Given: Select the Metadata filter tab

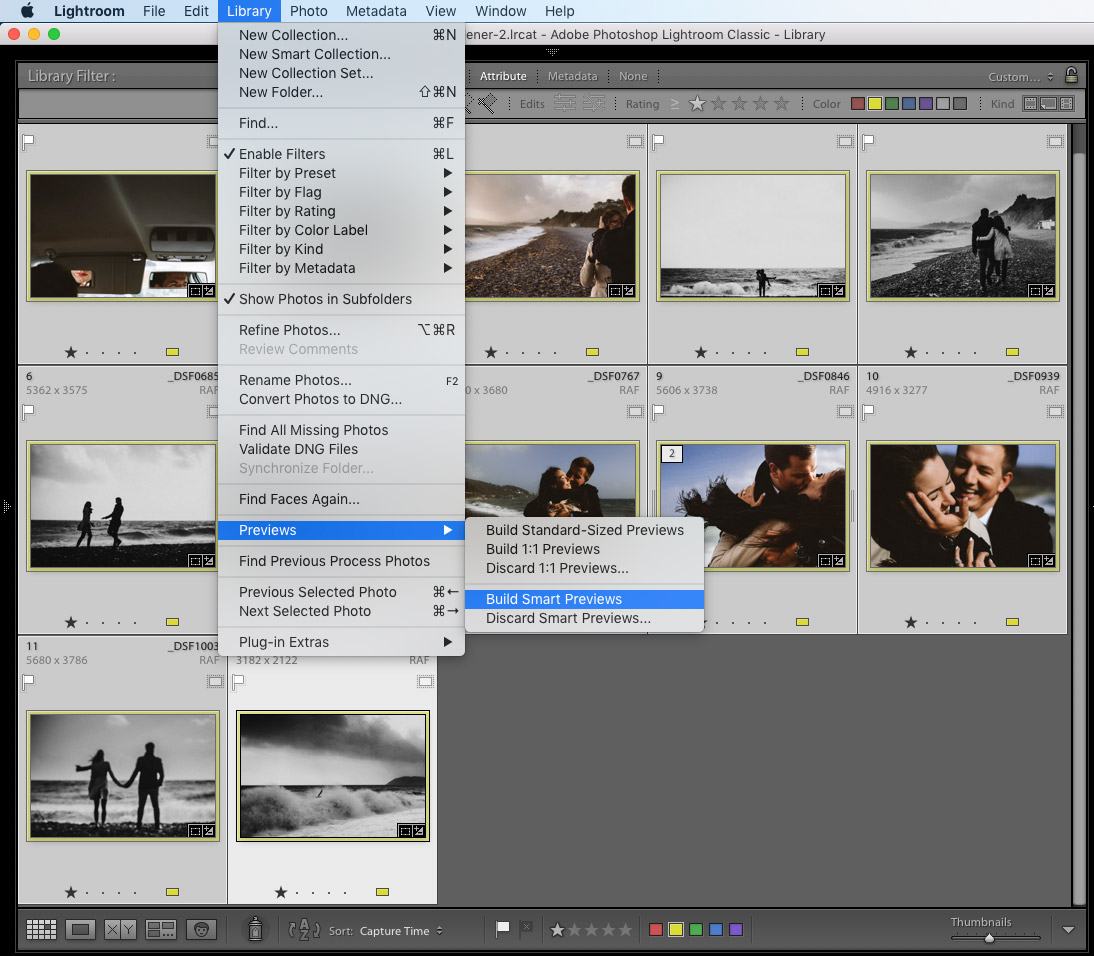Looking at the screenshot, I should [572, 76].
